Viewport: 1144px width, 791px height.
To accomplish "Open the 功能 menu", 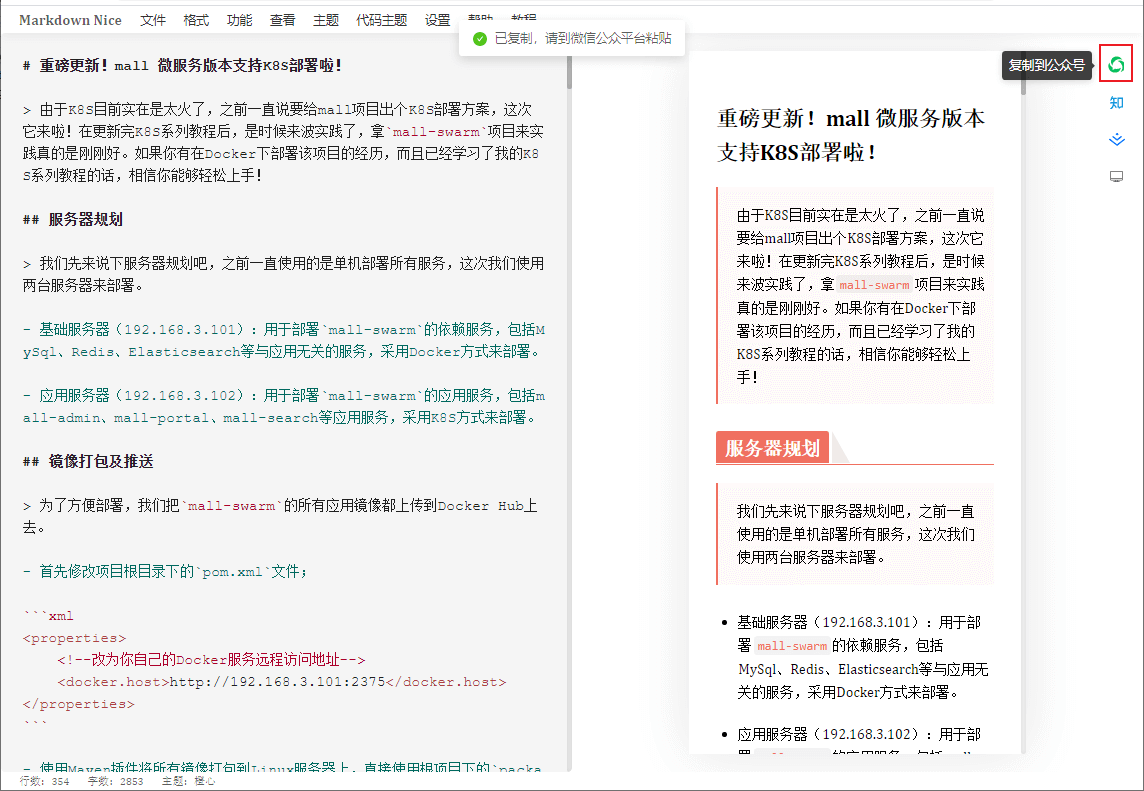I will coord(239,20).
